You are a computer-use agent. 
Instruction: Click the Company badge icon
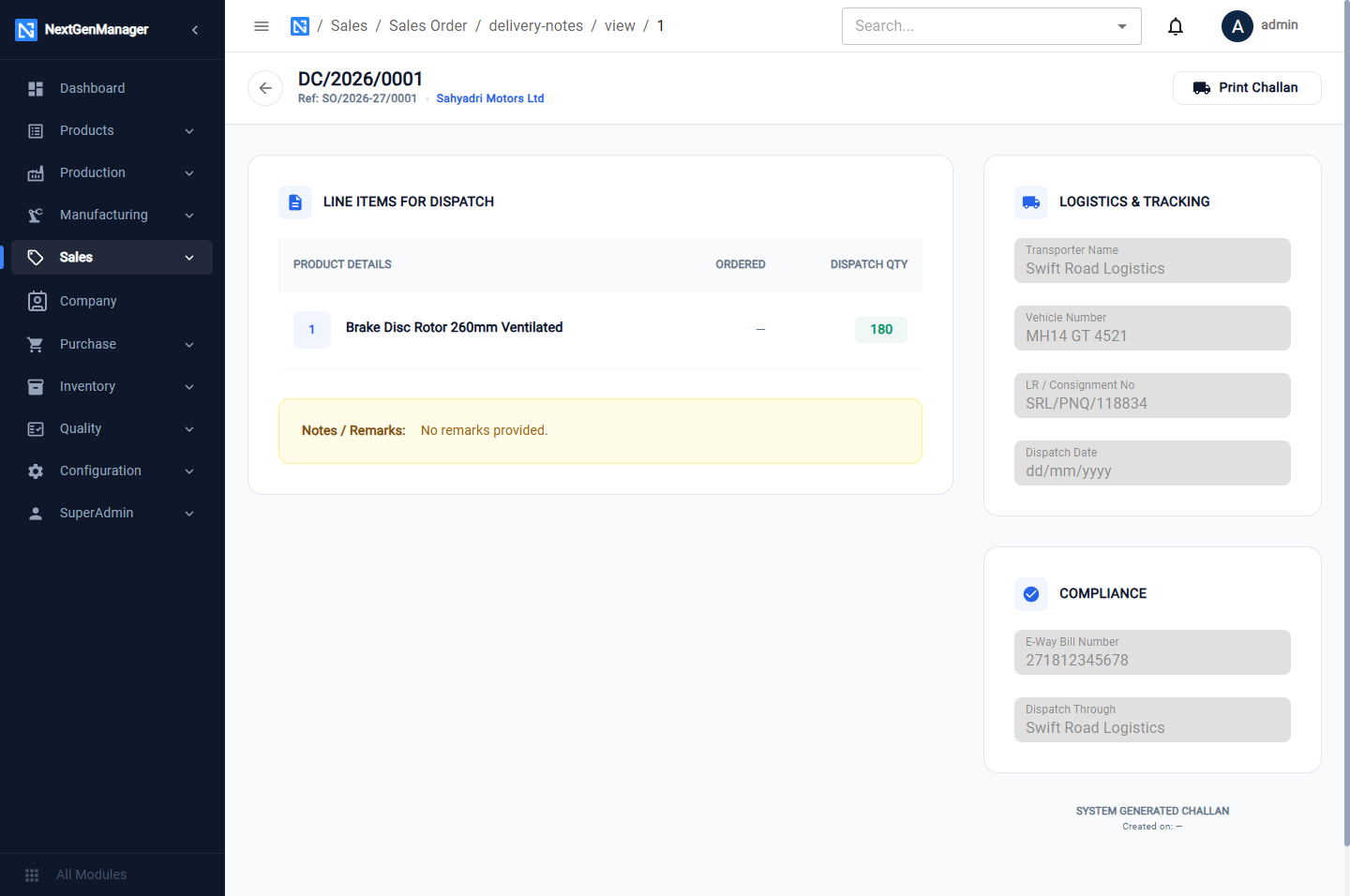click(x=37, y=301)
